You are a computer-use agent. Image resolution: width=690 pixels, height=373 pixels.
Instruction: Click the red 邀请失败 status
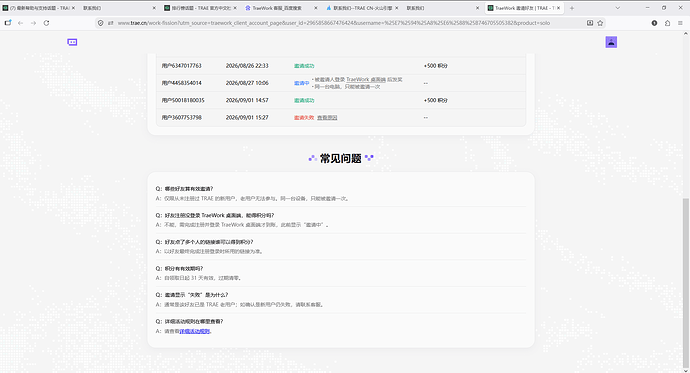pos(304,117)
